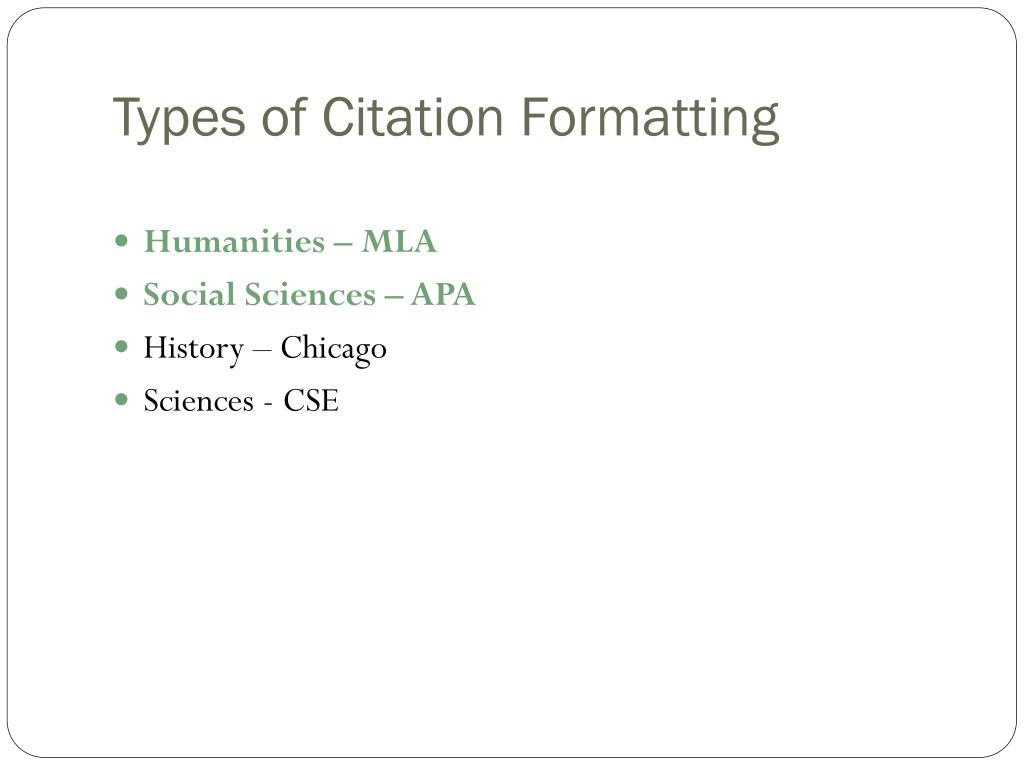This screenshot has height=768, width=1024.
Task: Select the word "History"
Action: coord(193,349)
